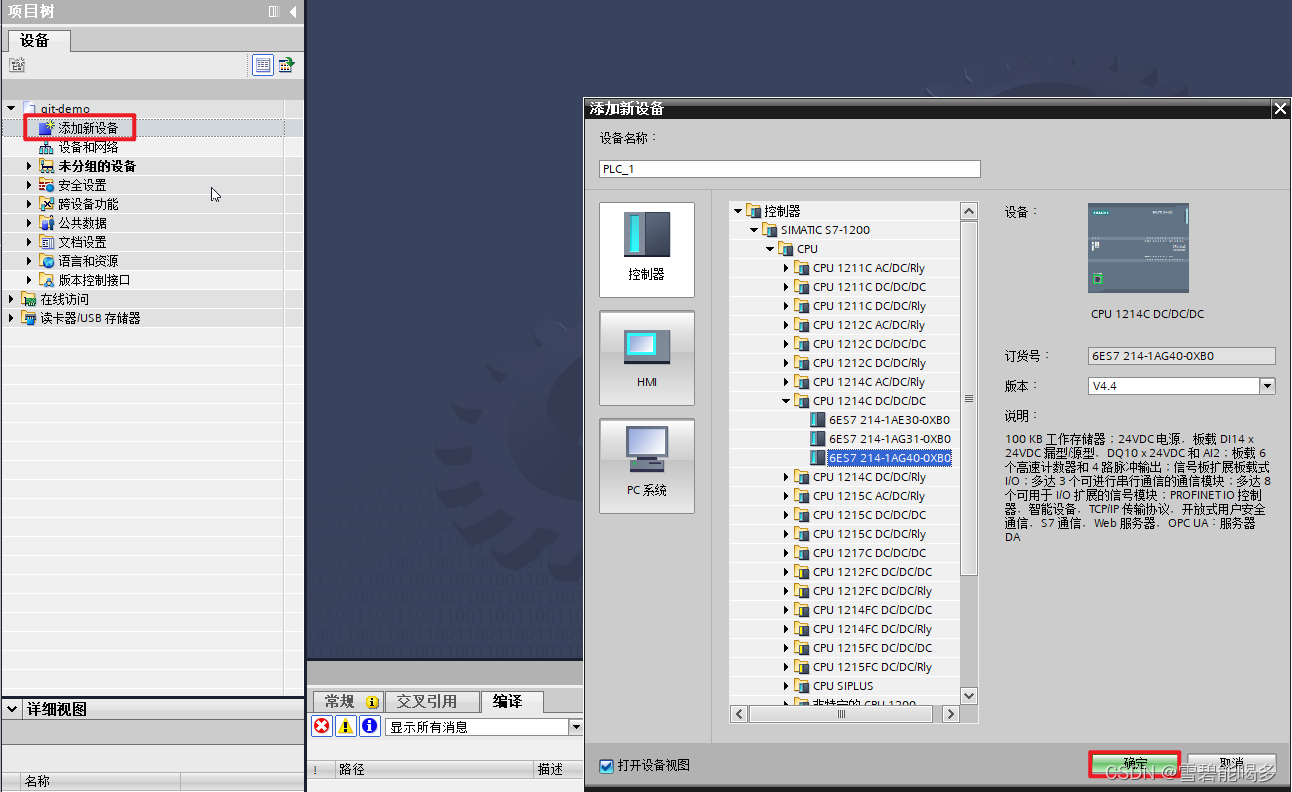Click the CPU module icon of 6ES7 214-1AE30-0XB0
Viewport: 1292px width, 792px height.
coord(818,420)
